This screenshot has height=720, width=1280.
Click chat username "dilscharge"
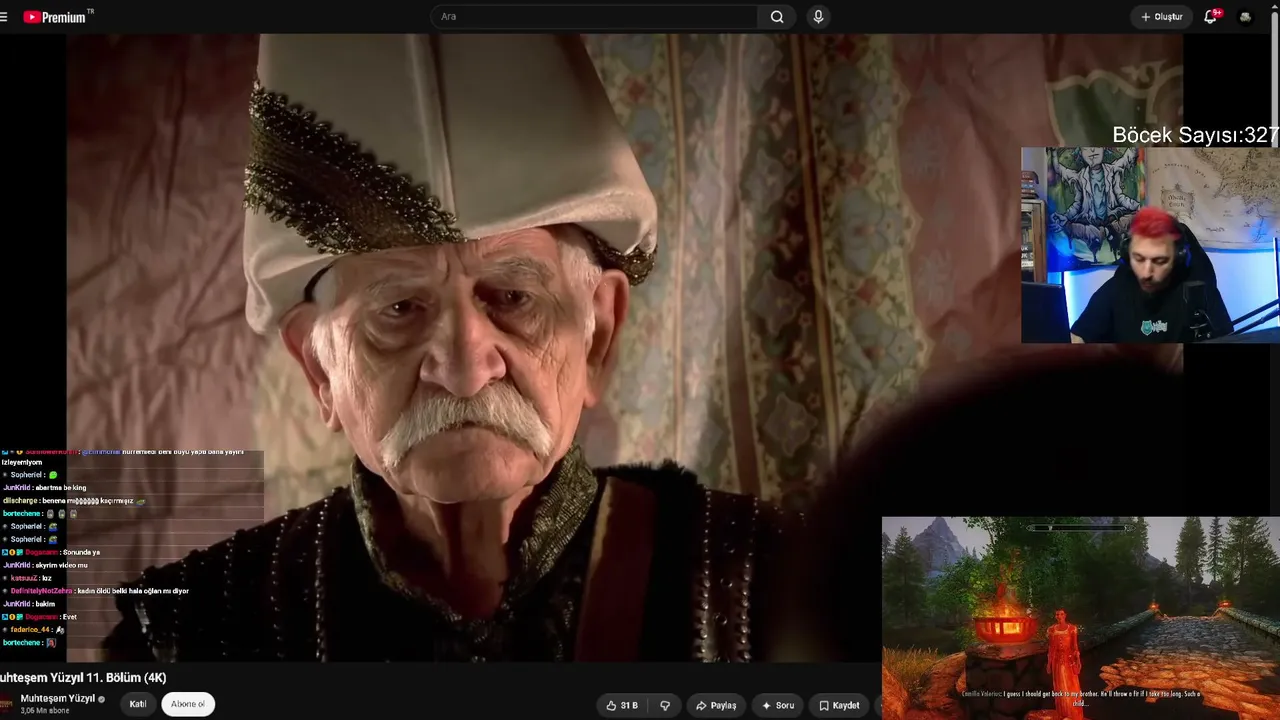coord(20,501)
